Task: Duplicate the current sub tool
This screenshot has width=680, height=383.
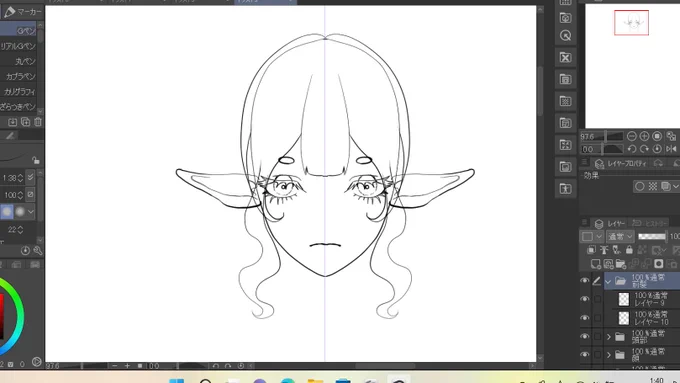Action: click(x=26, y=122)
